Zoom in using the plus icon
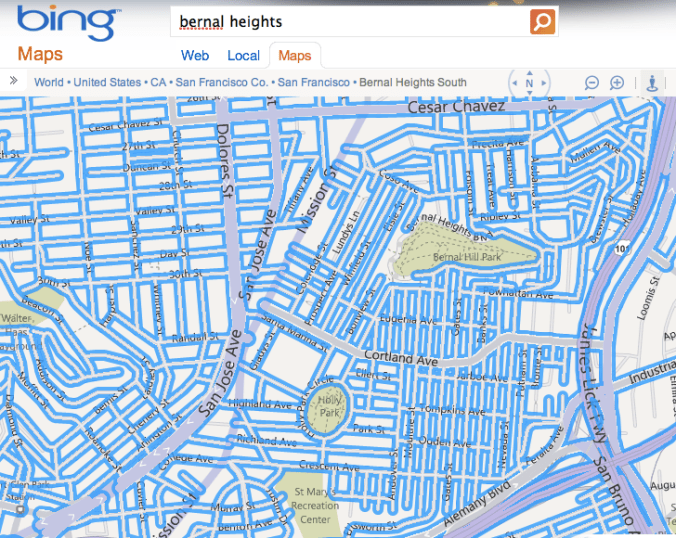Screen dimensions: 676x538 click(x=617, y=83)
